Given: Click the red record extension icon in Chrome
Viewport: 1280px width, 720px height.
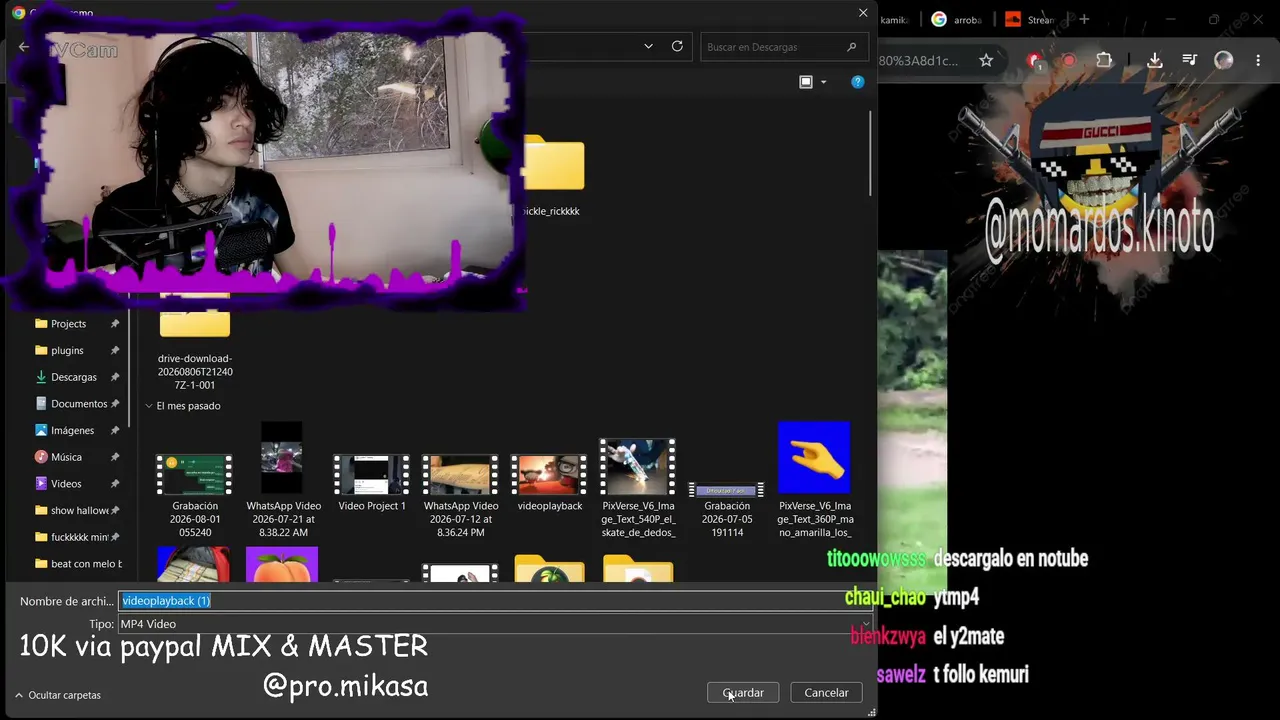Looking at the screenshot, I should tap(1069, 60).
